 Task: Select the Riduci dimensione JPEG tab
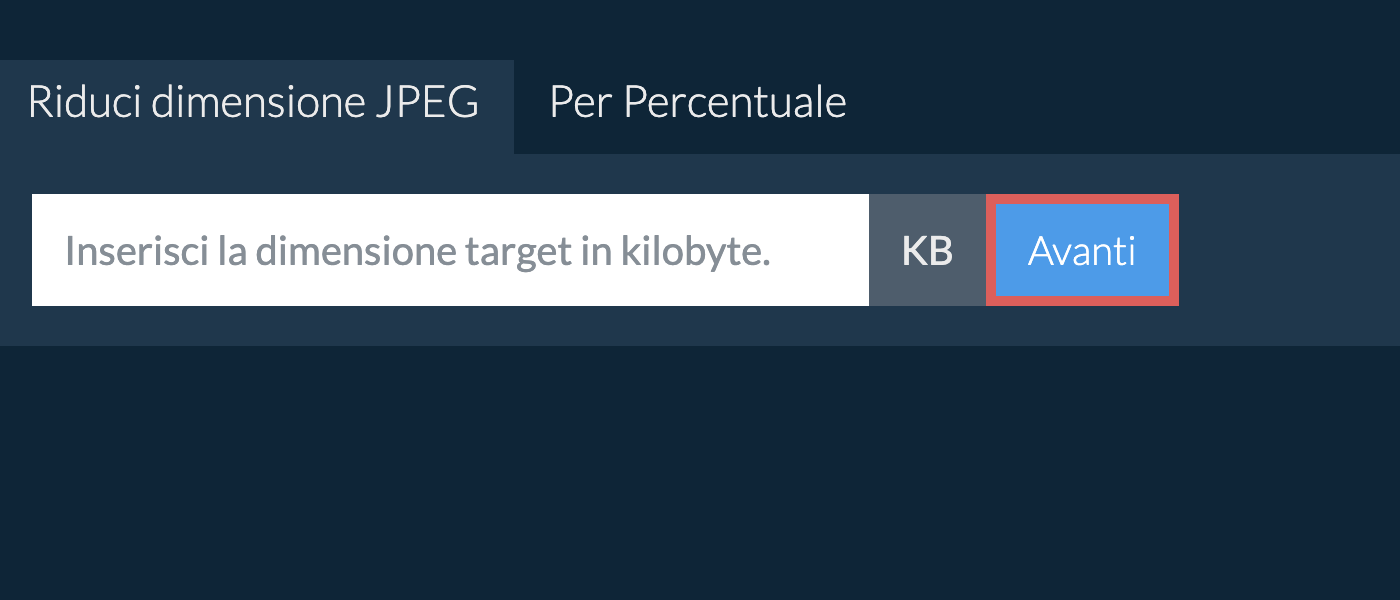[254, 102]
